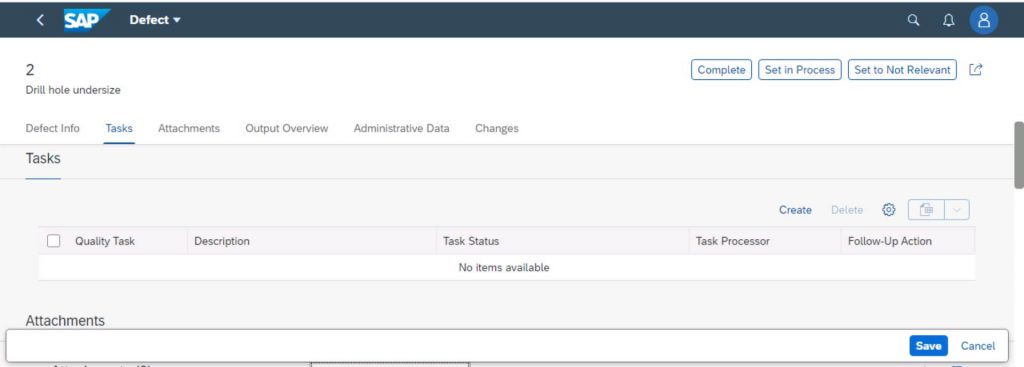This screenshot has height=367, width=1024.
Task: Click the Complete button
Action: (722, 70)
